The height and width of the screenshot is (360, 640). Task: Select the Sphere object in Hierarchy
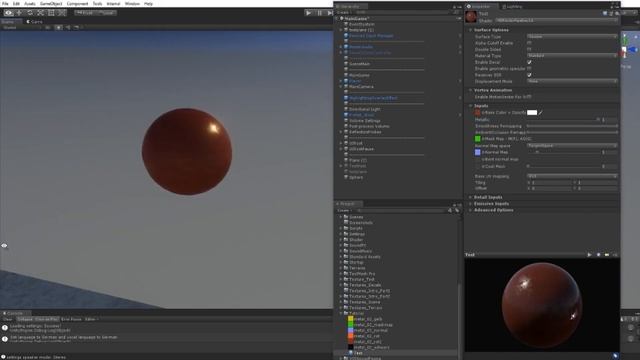click(x=356, y=177)
